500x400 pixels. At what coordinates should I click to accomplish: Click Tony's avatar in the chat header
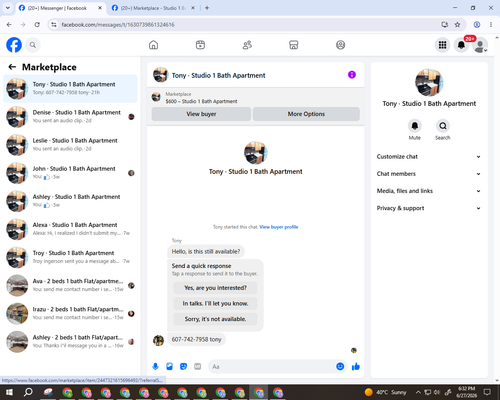(x=160, y=75)
